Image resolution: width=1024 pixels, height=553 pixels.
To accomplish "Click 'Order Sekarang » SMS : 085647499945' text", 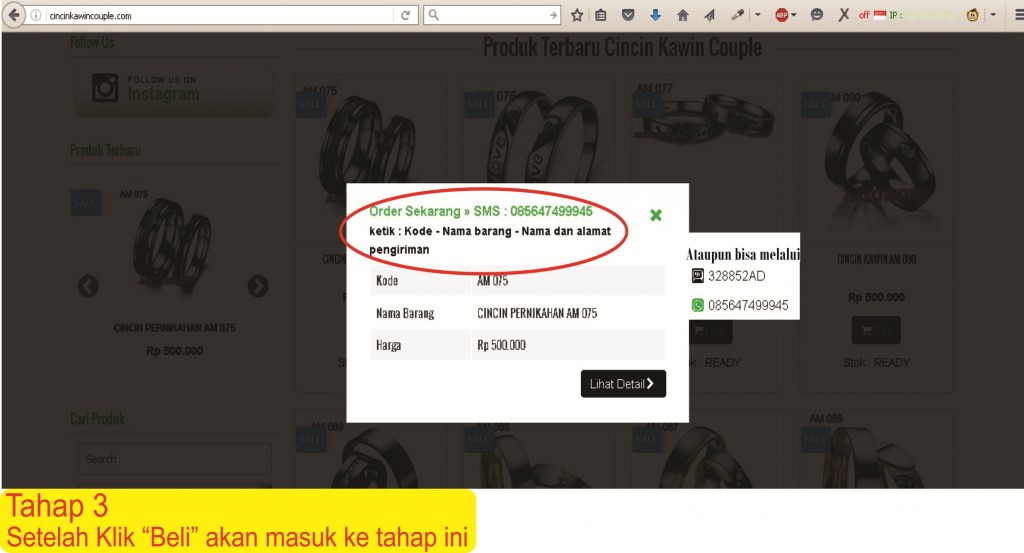I will 481,211.
